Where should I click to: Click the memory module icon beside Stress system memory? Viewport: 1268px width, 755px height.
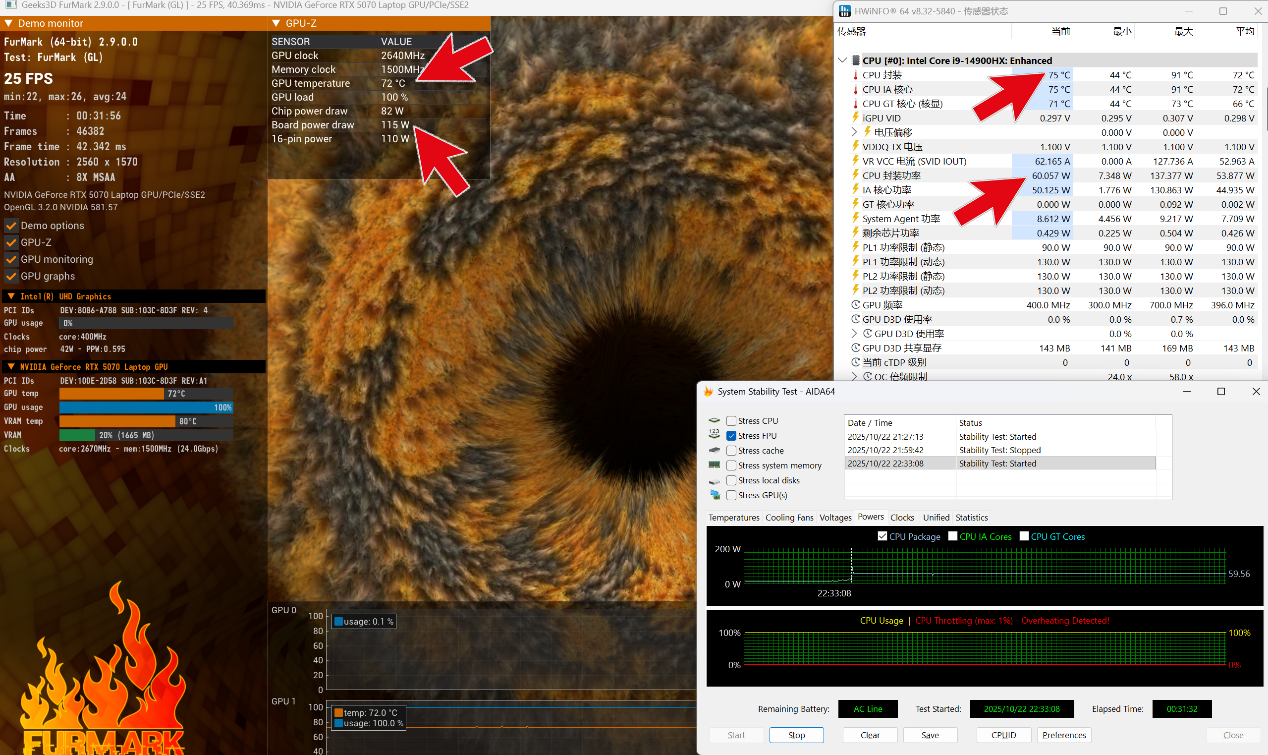(714, 465)
